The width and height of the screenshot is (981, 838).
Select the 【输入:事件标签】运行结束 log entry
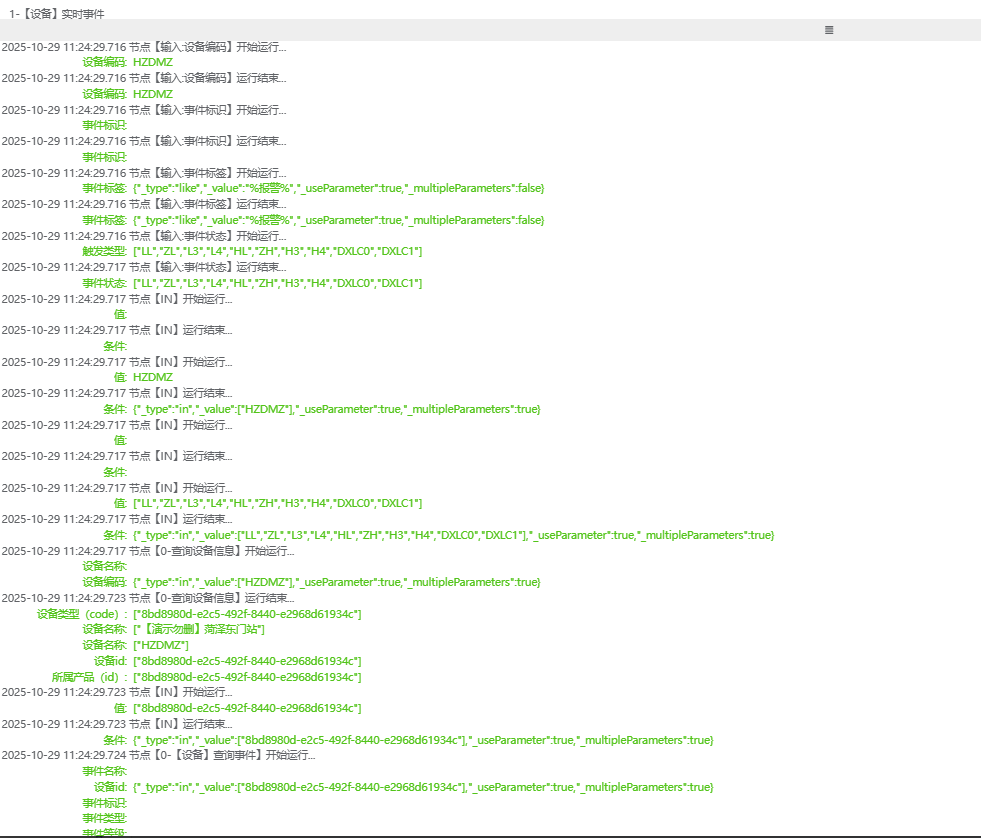point(144,204)
